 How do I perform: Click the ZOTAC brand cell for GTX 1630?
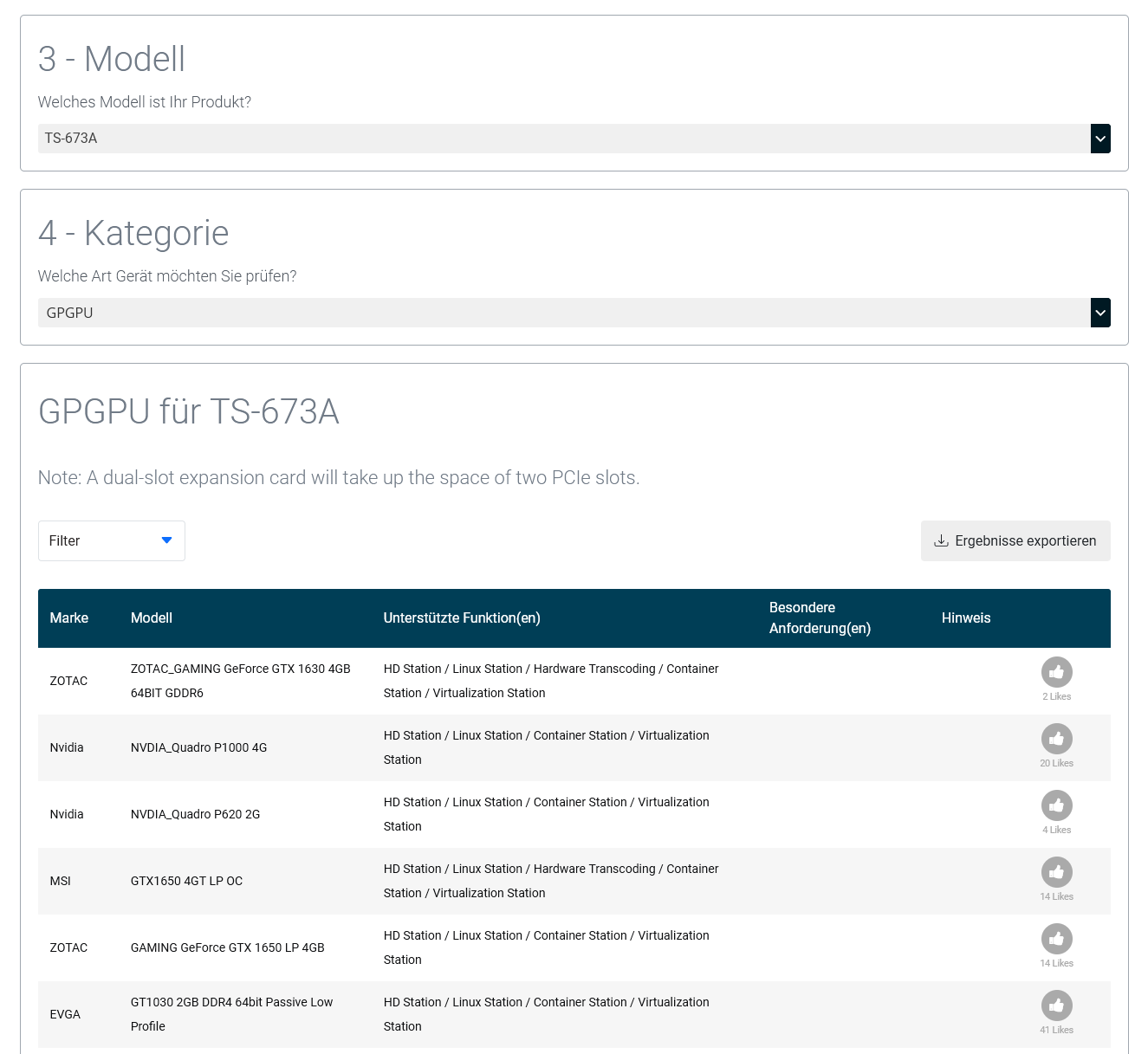68,681
